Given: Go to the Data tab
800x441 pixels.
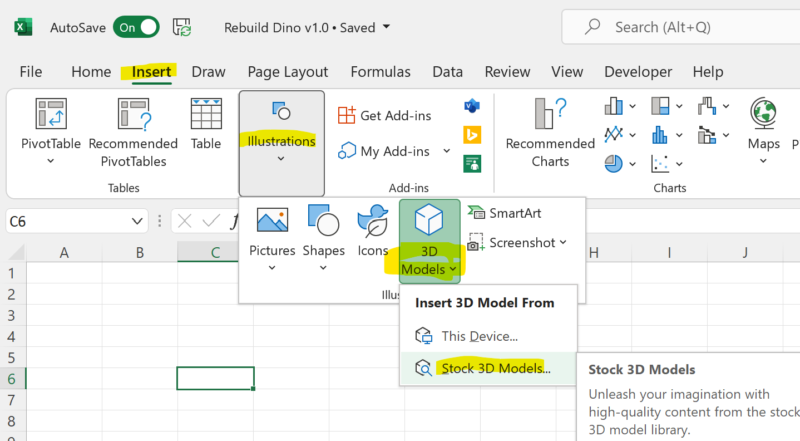Looking at the screenshot, I should coord(447,72).
